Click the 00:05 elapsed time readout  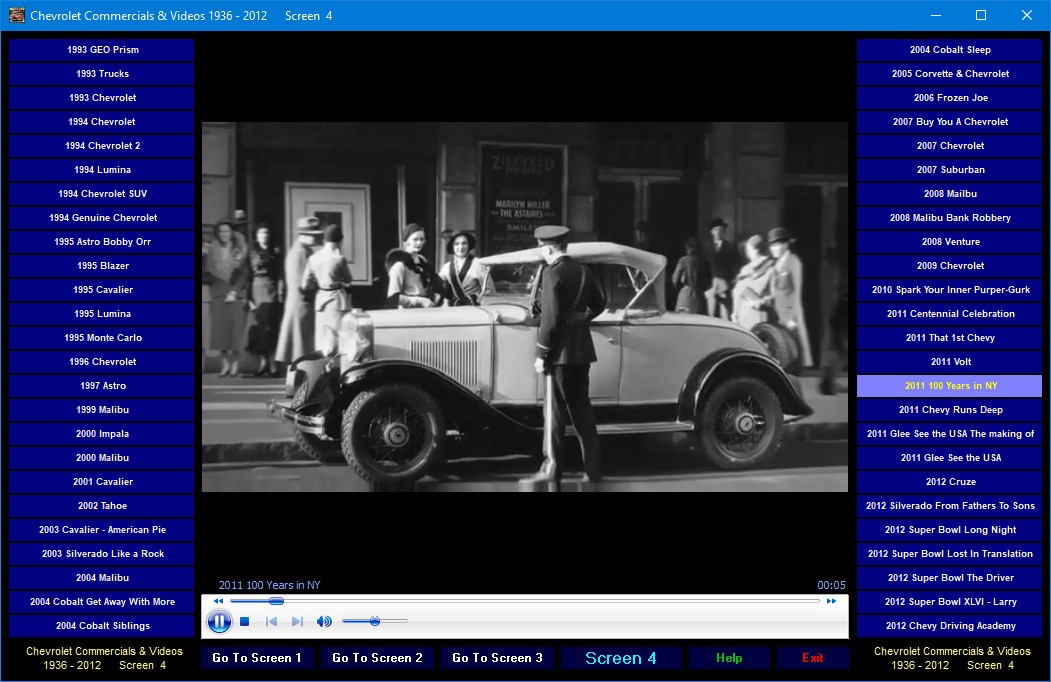(831, 585)
